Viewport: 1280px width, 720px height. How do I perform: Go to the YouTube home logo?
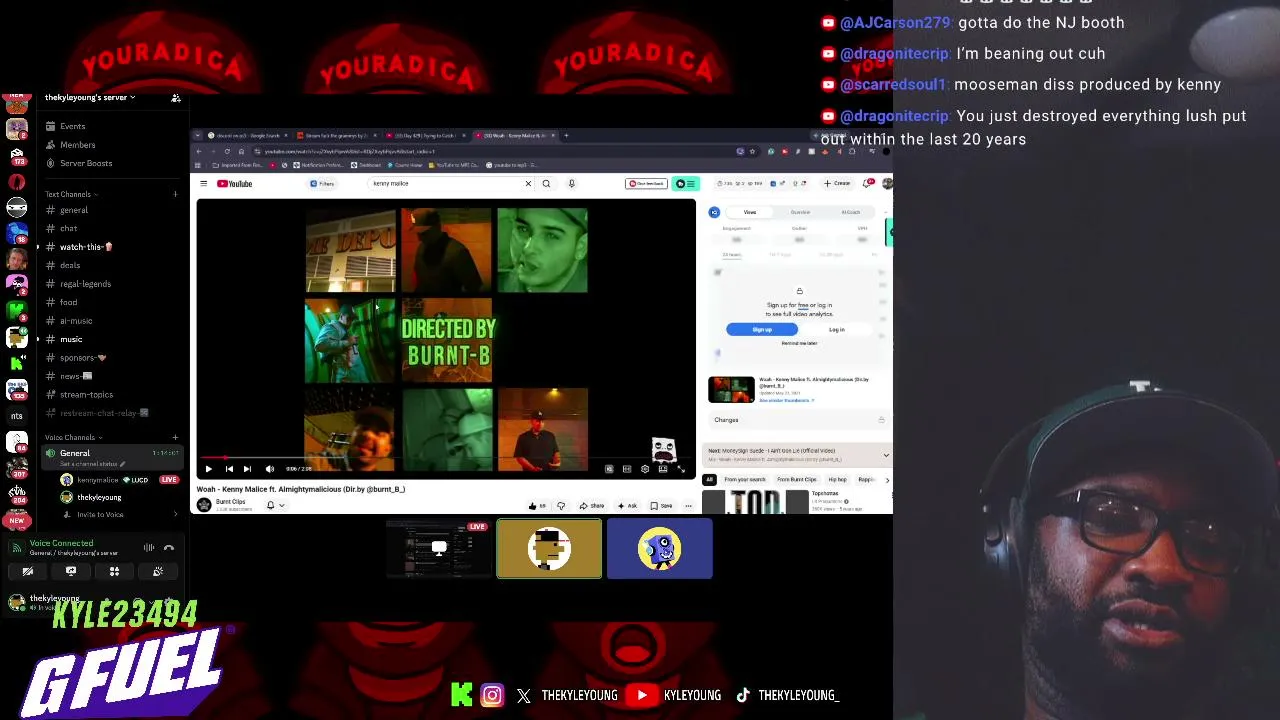click(235, 184)
